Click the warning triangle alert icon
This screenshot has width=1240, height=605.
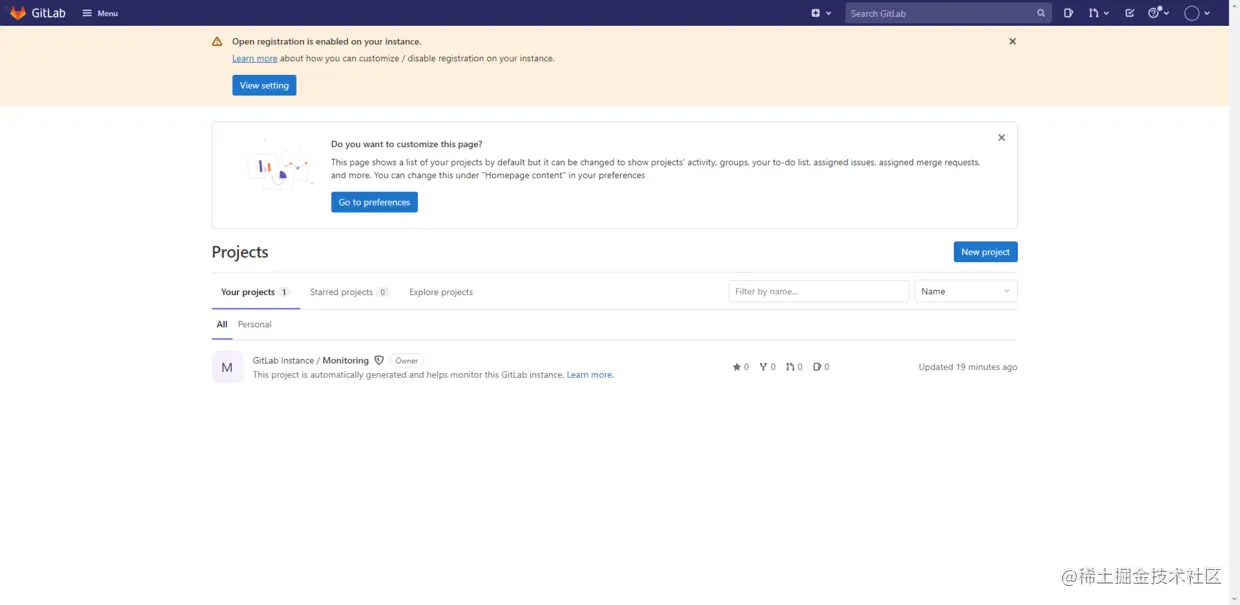[x=217, y=42]
